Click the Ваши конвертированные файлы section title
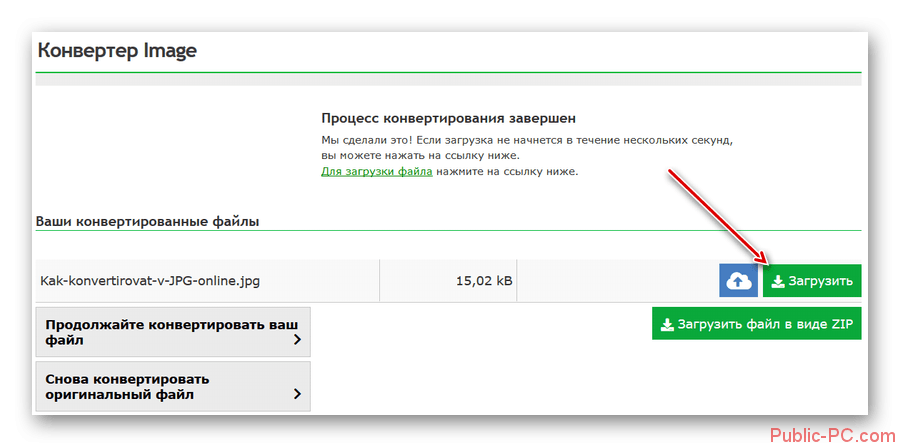The height and width of the screenshot is (447, 900). (147, 221)
